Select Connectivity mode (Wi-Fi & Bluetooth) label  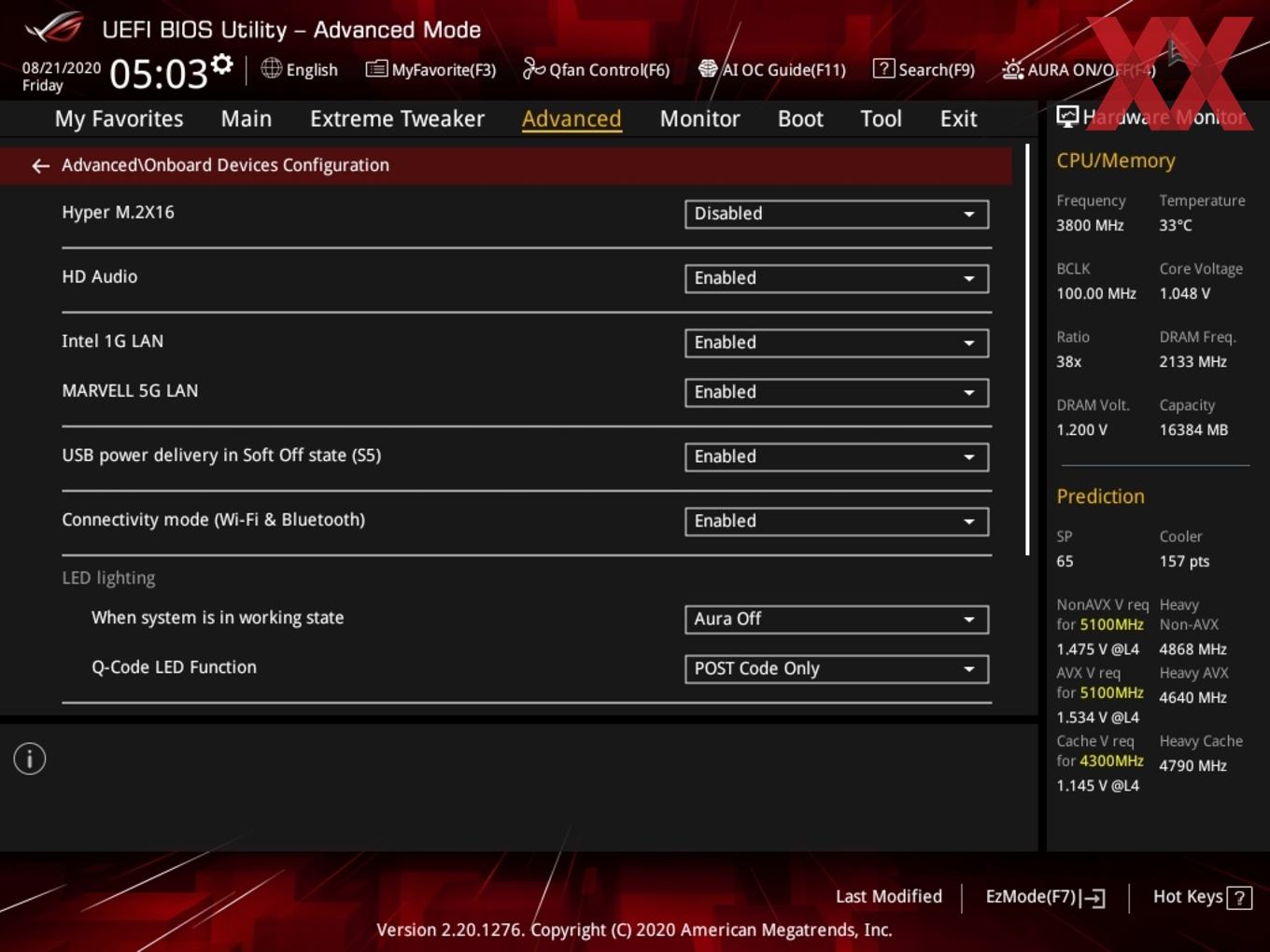213,519
